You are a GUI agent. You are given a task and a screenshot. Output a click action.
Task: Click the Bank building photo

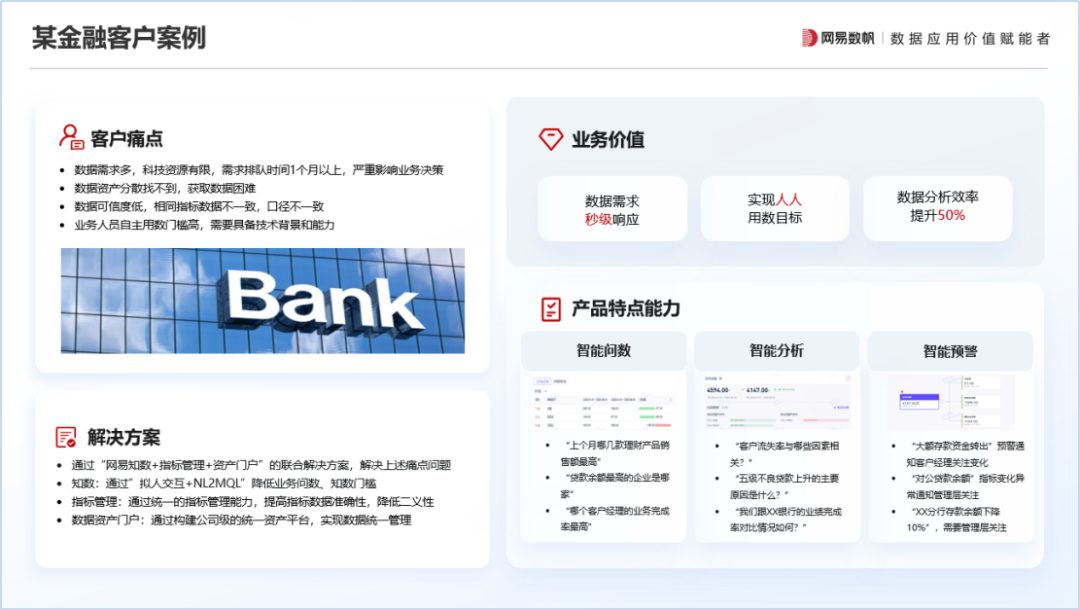click(x=262, y=300)
